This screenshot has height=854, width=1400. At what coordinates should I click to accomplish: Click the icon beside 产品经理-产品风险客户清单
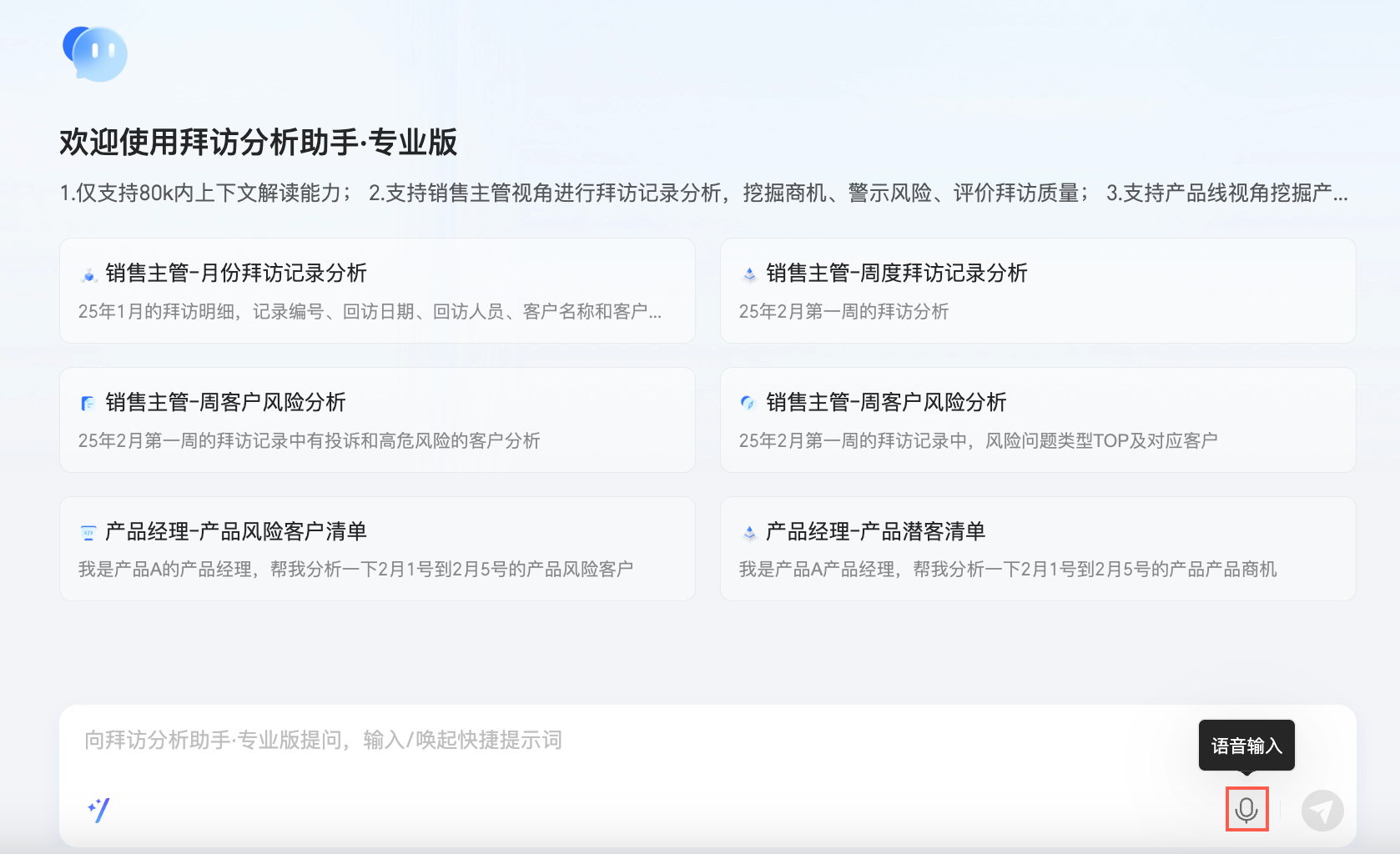pyautogui.click(x=88, y=532)
